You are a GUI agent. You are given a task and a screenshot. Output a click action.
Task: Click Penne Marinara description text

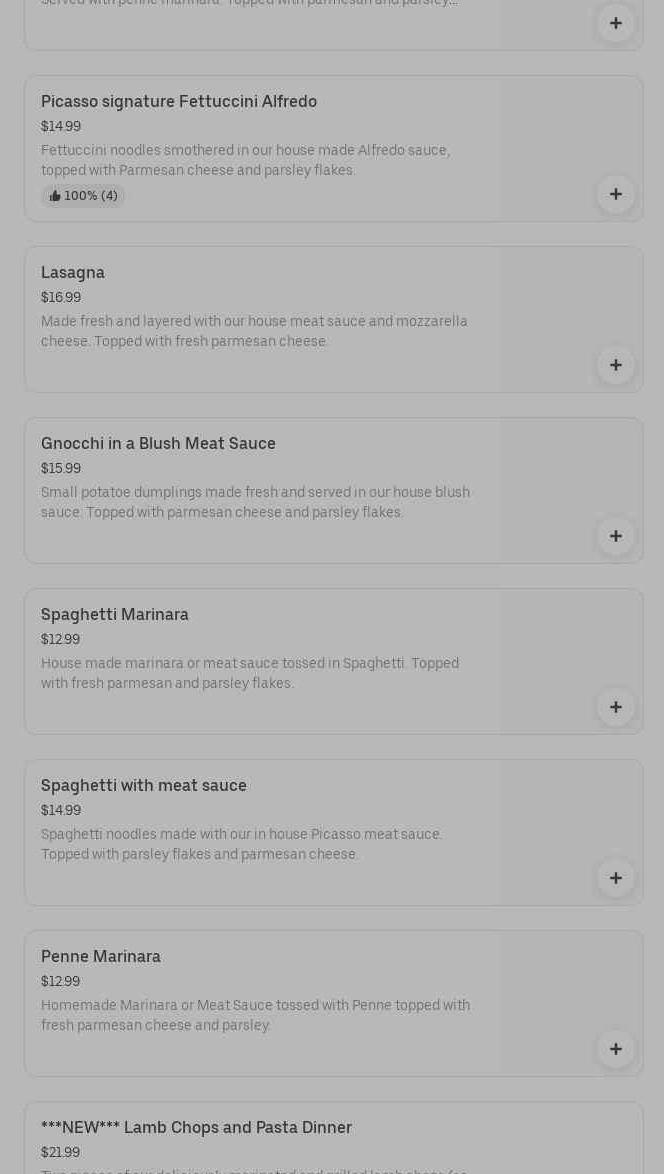pos(255,1016)
